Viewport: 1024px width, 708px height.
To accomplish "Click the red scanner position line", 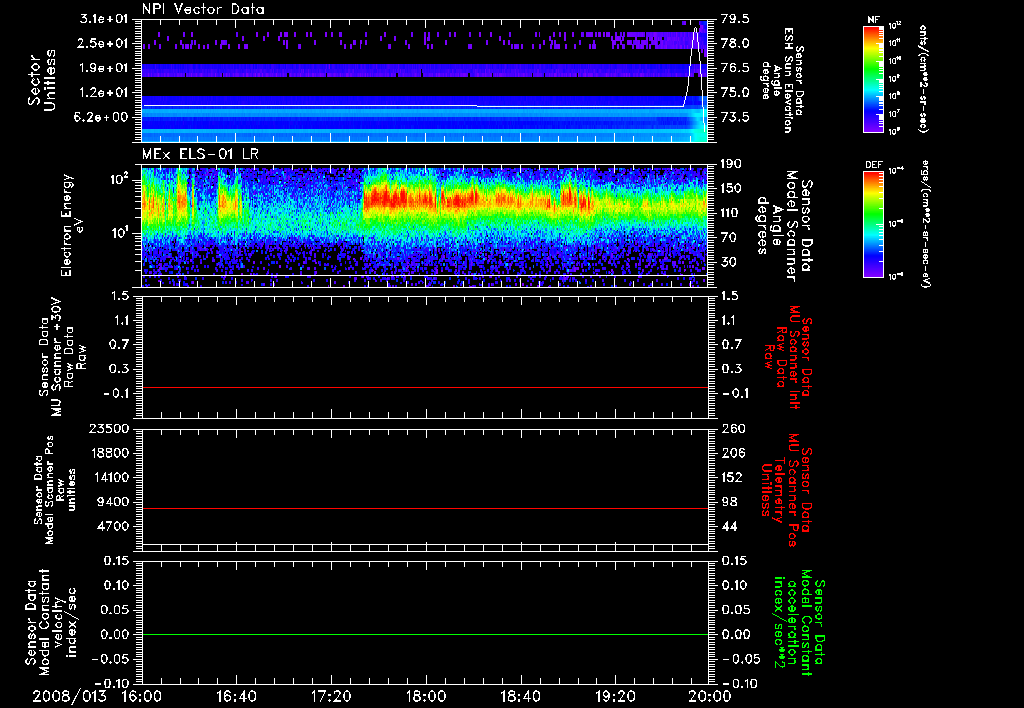I will 425,509.
